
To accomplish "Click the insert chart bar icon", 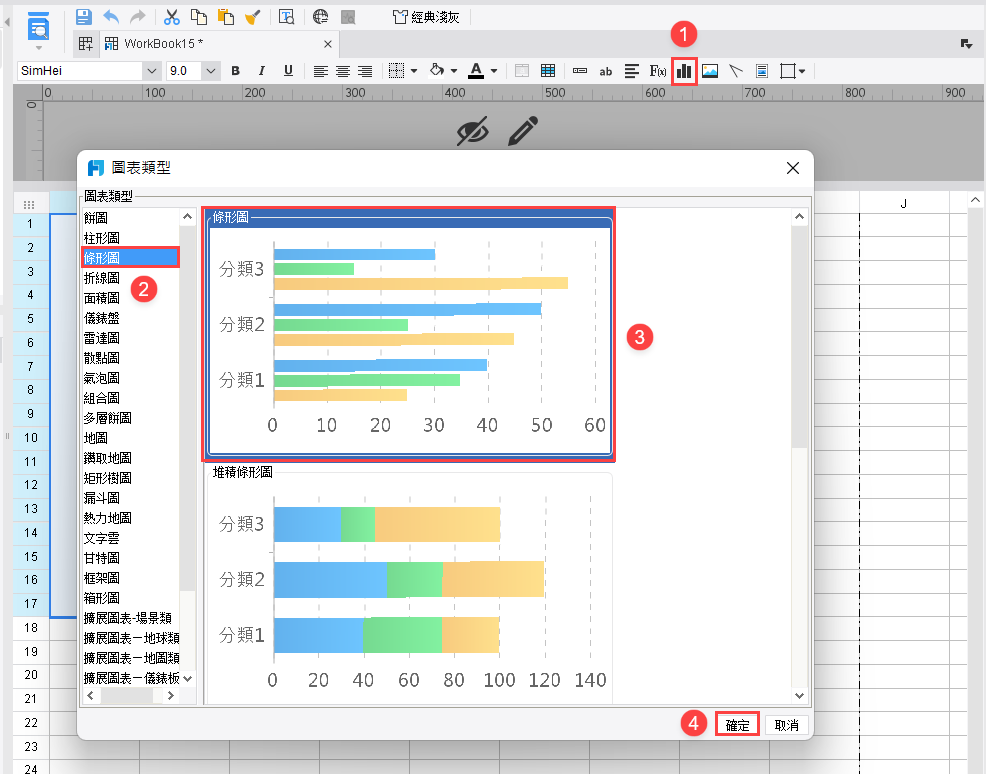I will click(684, 71).
